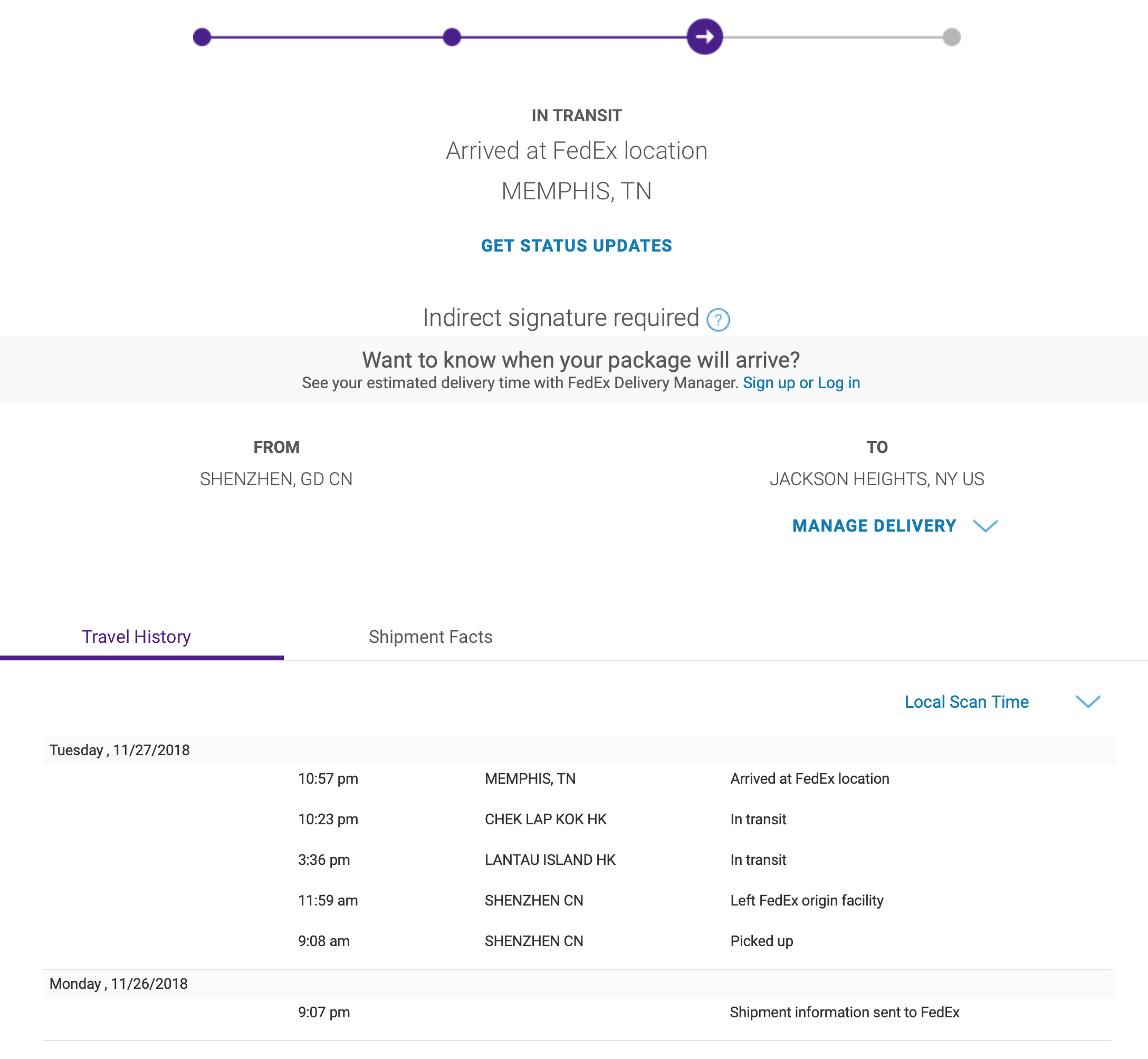
Task: Click the 9:08 am scan time
Action: [x=324, y=941]
